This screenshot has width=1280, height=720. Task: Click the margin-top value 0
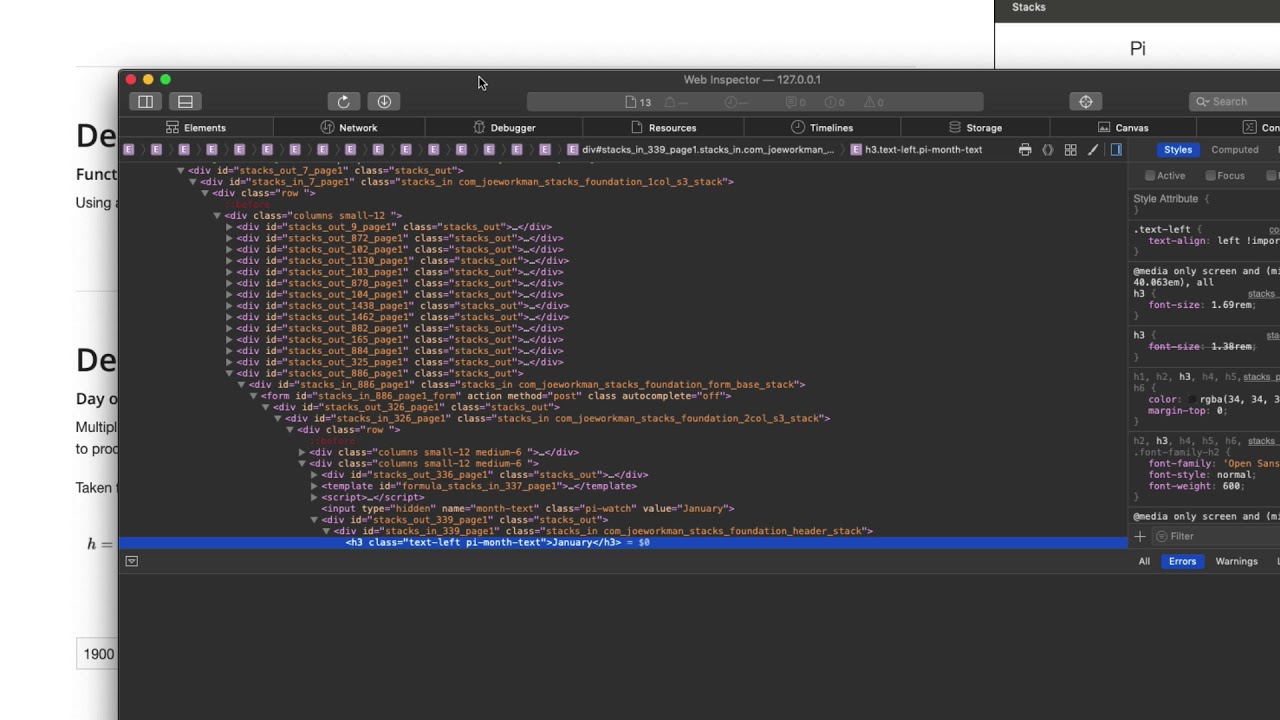coord(1220,411)
